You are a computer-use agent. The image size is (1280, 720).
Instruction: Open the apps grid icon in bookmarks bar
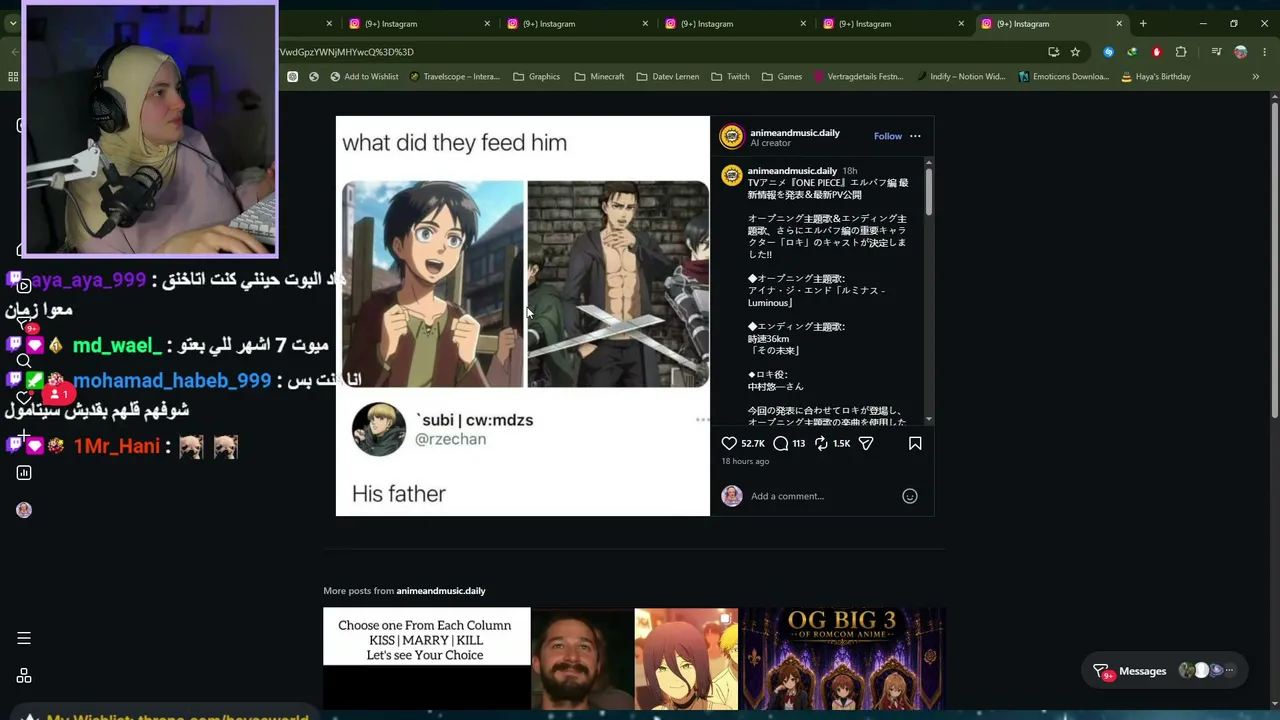click(x=13, y=76)
